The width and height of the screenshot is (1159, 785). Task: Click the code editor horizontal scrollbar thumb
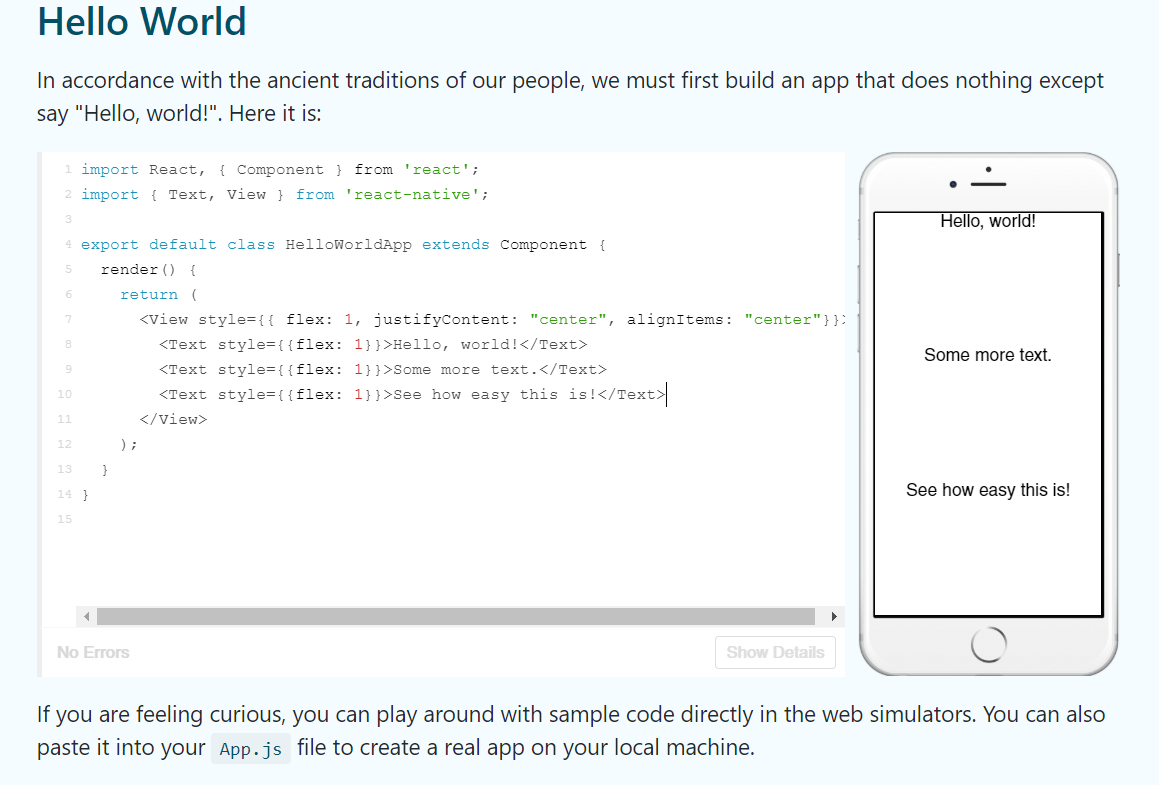coord(455,616)
